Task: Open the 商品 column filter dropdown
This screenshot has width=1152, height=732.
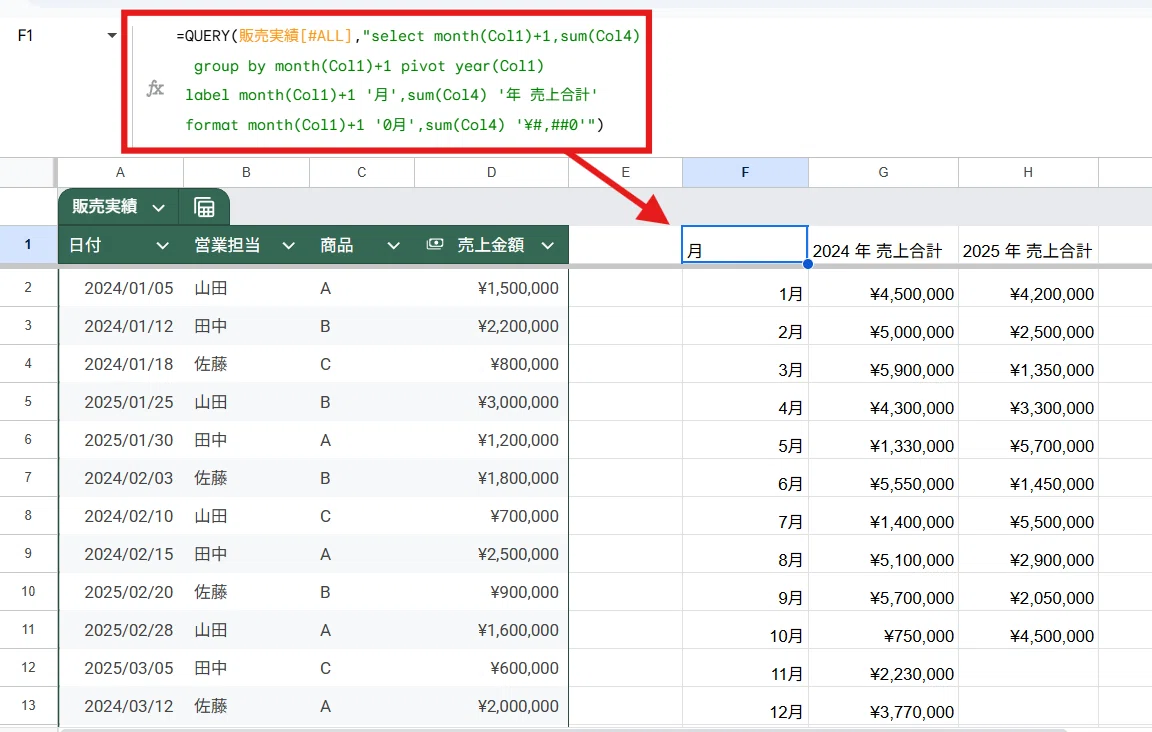Action: (x=393, y=245)
